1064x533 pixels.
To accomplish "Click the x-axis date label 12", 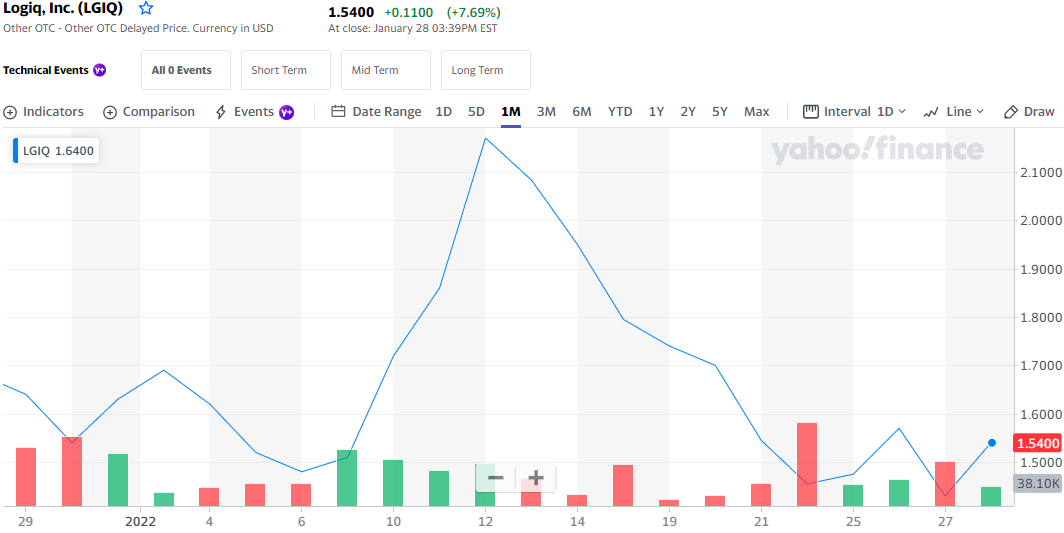I will (485, 522).
